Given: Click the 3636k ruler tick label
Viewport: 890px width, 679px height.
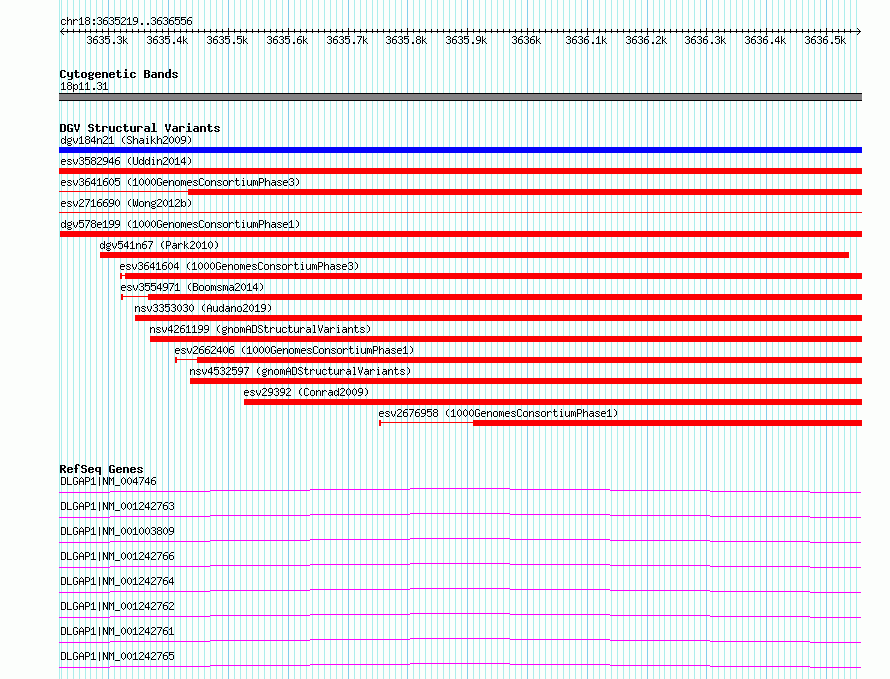Looking at the screenshot, I should (x=526, y=41).
